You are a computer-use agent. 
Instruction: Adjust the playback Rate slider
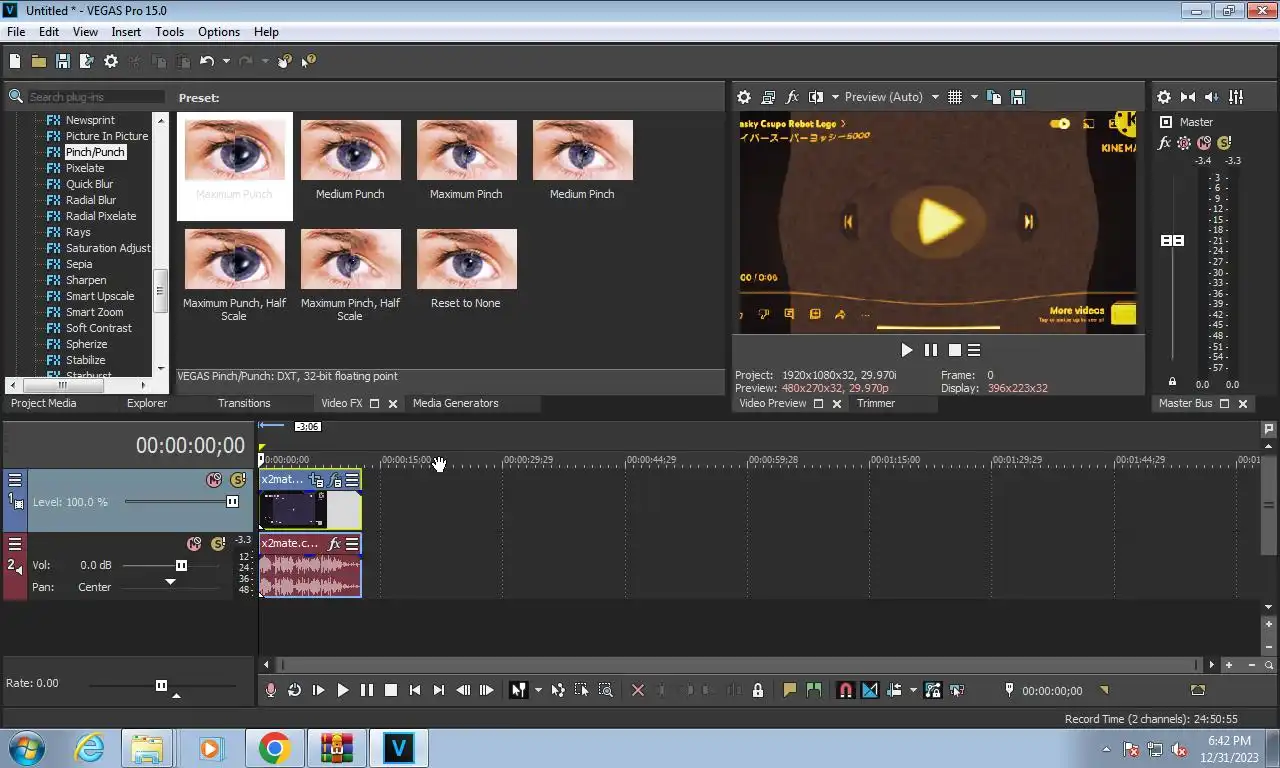tap(161, 685)
